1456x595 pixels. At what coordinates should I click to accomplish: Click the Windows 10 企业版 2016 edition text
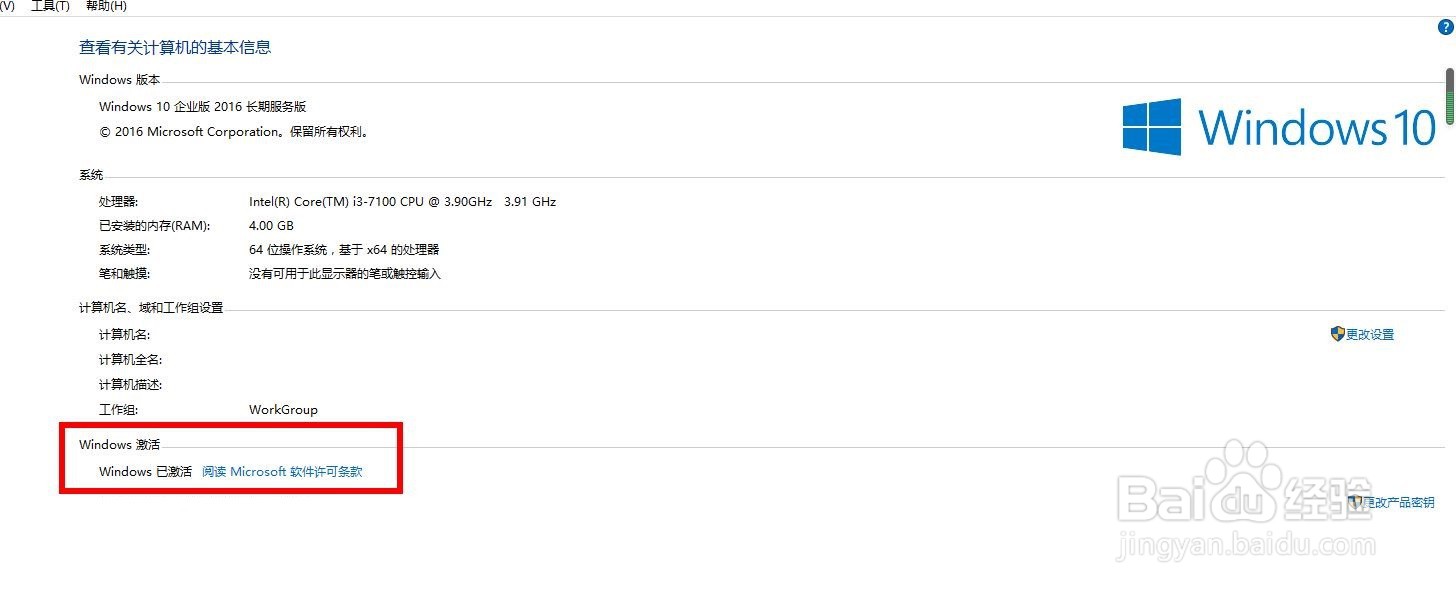(202, 107)
